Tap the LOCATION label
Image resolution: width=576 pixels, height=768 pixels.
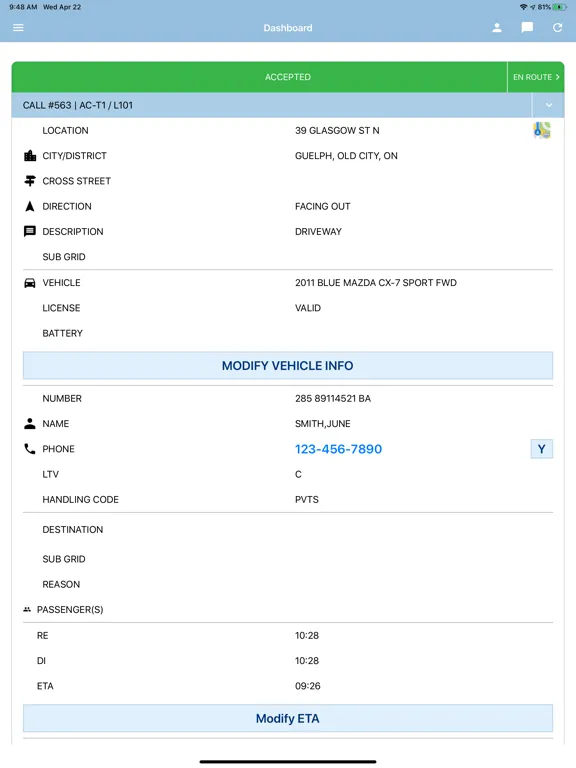click(65, 130)
